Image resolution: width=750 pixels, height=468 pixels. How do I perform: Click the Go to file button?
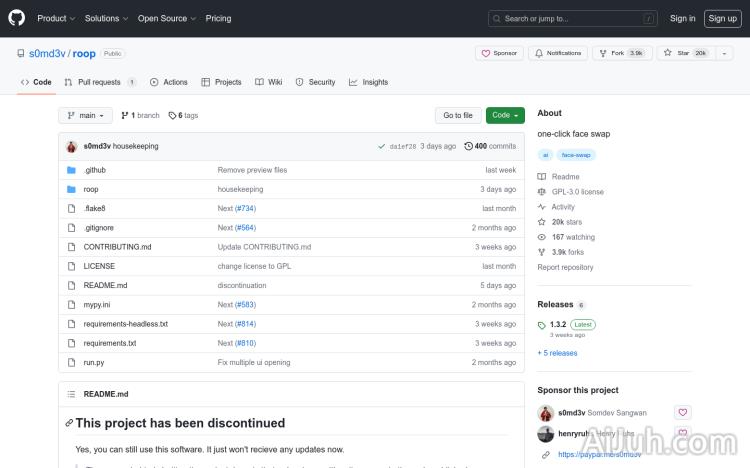pos(458,115)
